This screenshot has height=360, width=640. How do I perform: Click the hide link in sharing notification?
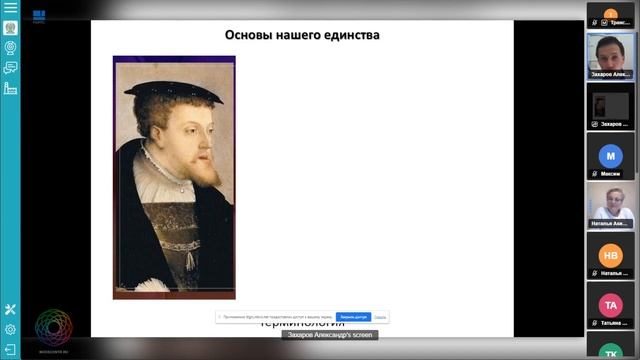coord(380,317)
